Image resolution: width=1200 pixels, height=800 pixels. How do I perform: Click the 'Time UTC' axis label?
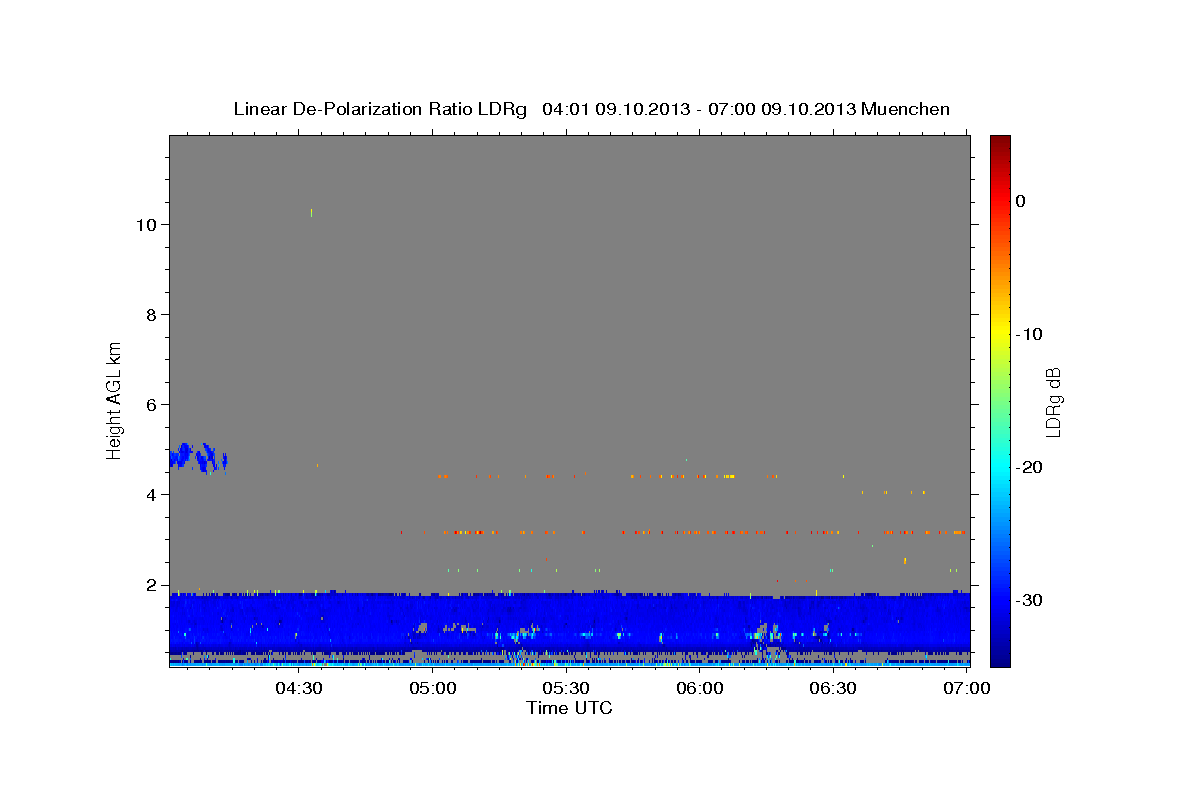569,708
